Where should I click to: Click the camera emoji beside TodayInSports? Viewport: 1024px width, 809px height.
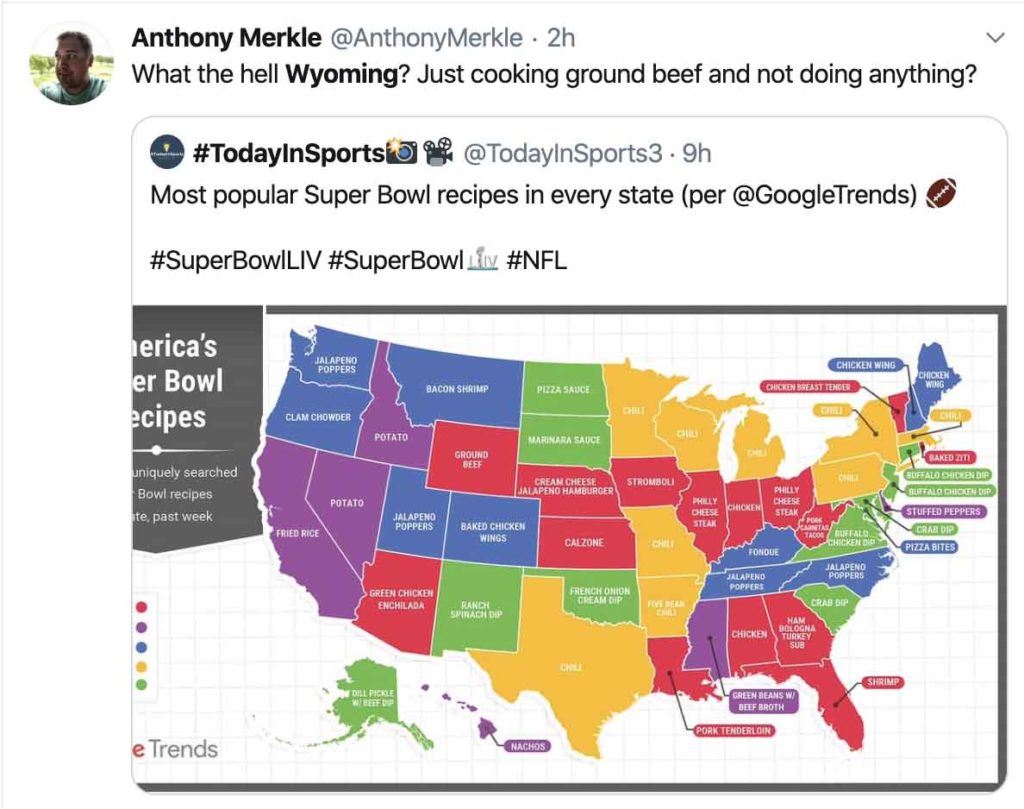[402, 152]
